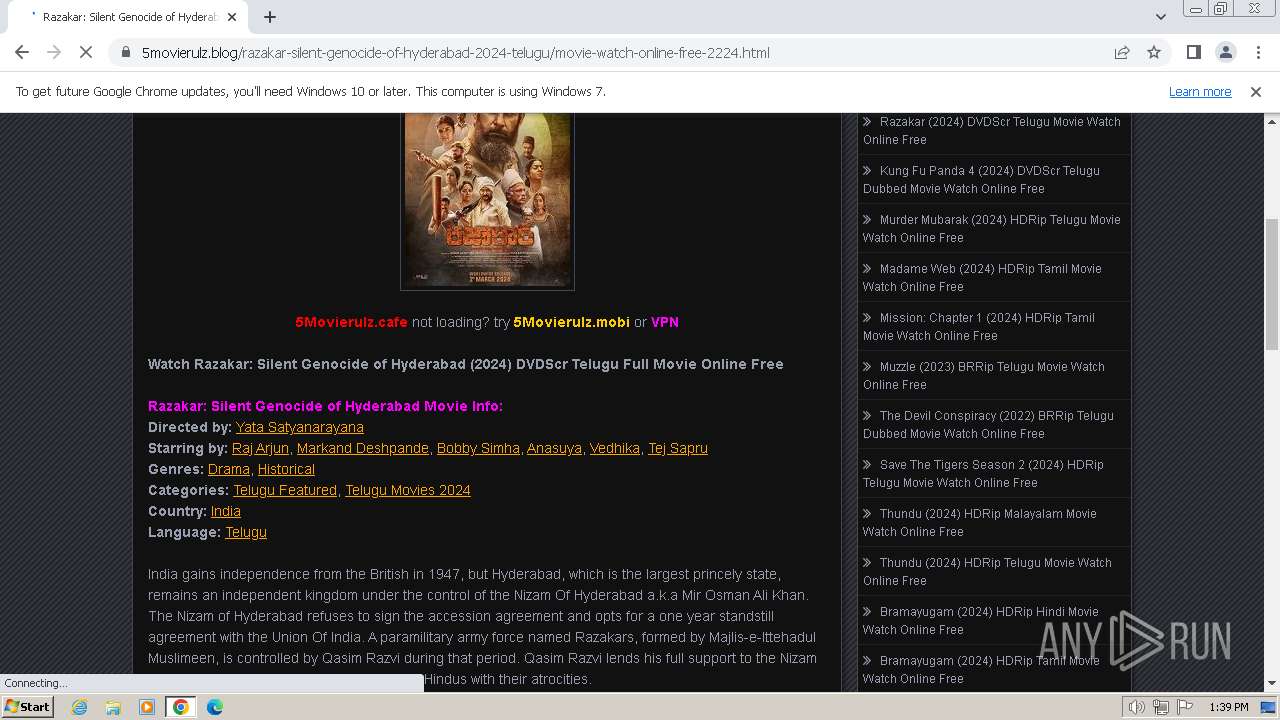Open actress Anasuya link
The image size is (1280, 720).
(x=554, y=448)
